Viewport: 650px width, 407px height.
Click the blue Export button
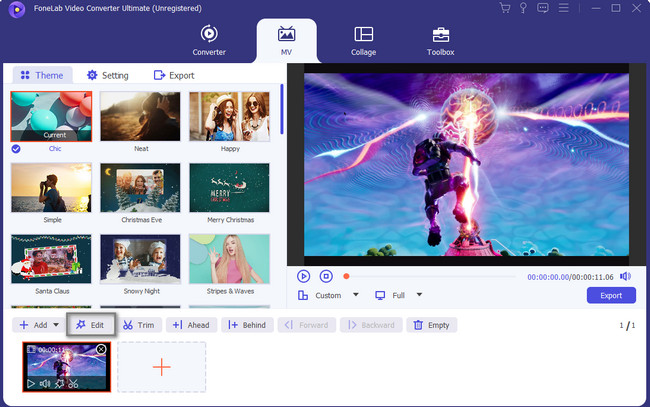[x=611, y=296]
